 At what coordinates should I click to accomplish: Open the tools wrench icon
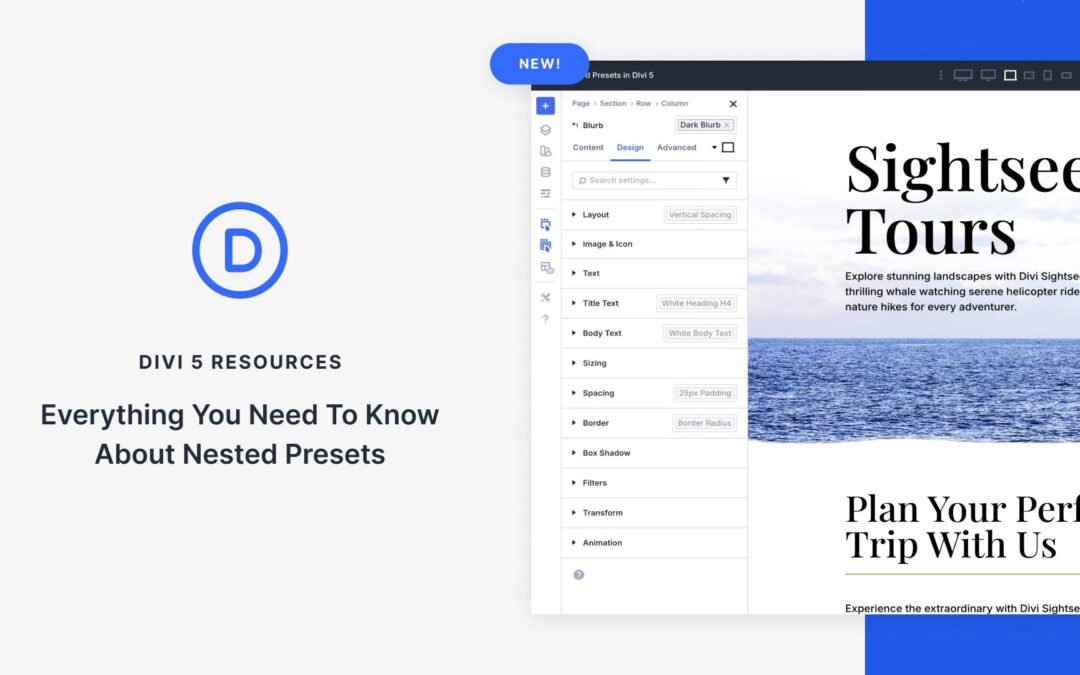coord(545,297)
